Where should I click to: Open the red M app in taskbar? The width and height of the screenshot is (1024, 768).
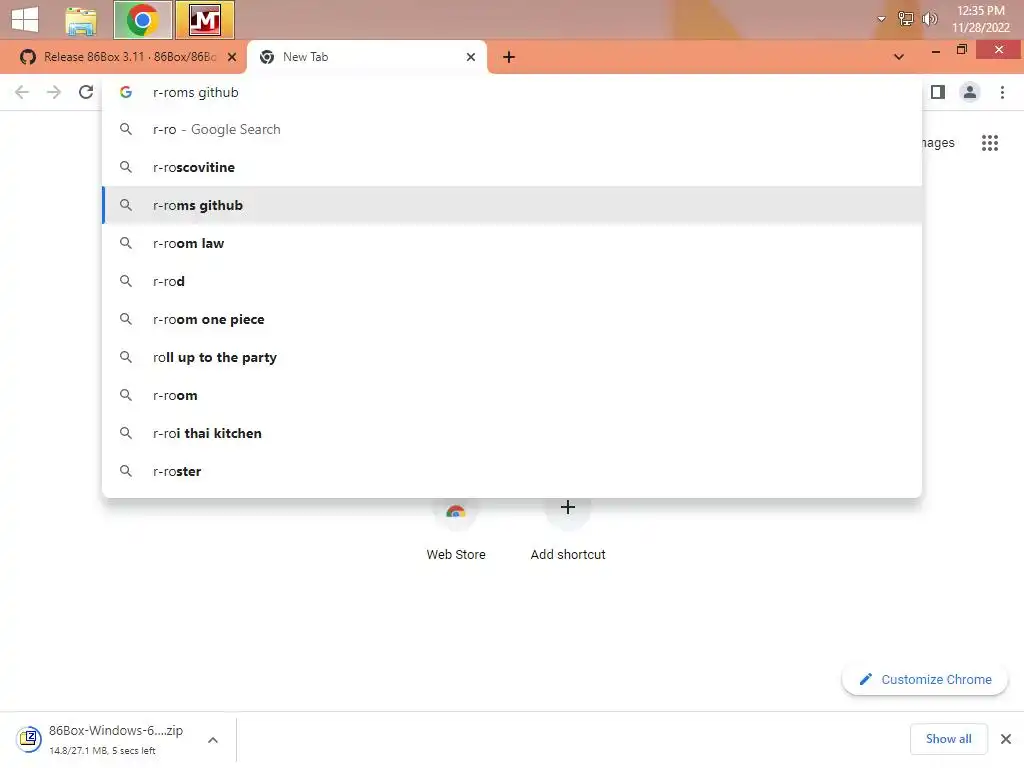[204, 20]
